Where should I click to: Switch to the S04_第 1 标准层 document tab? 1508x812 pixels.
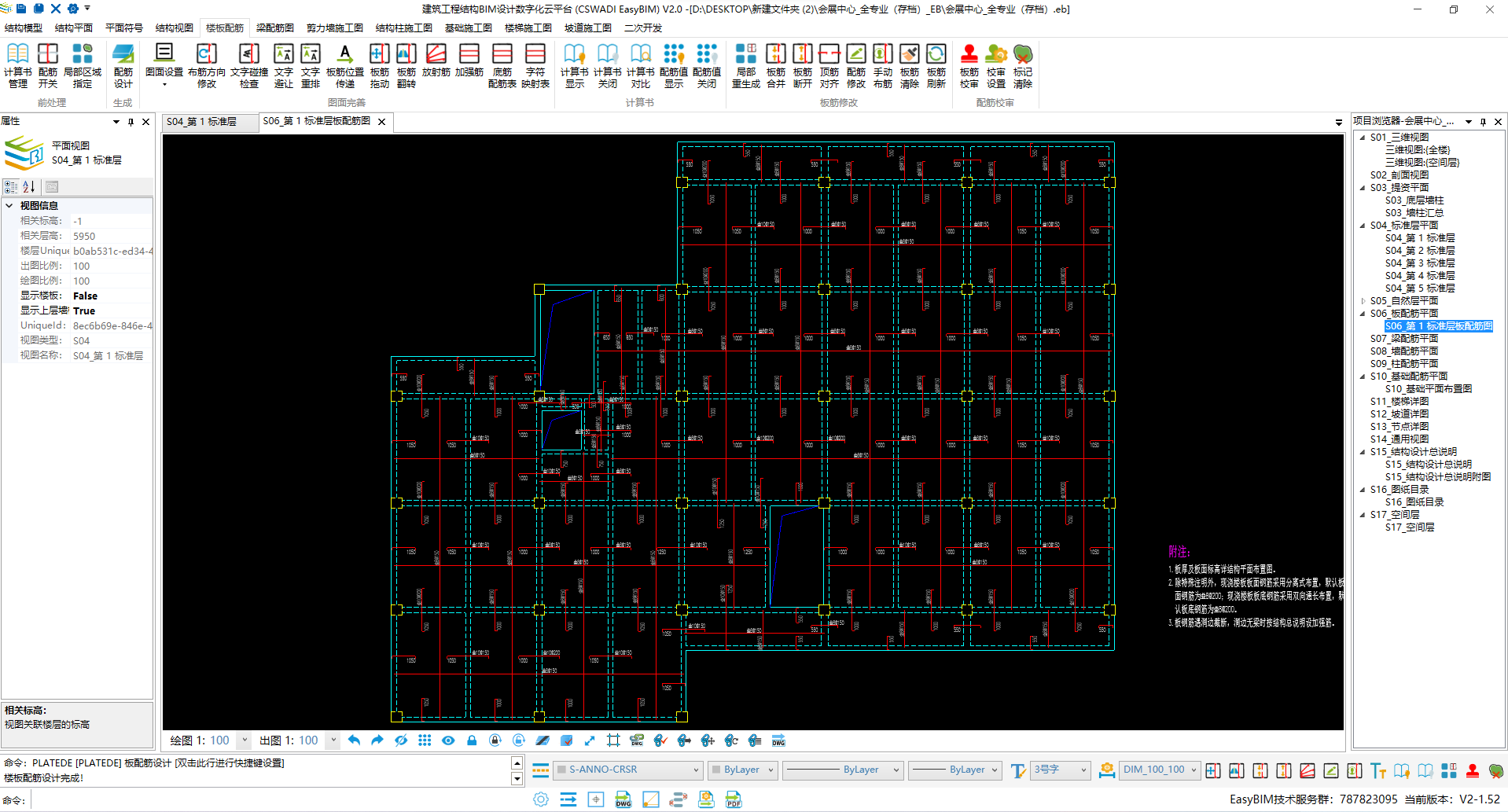(202, 122)
